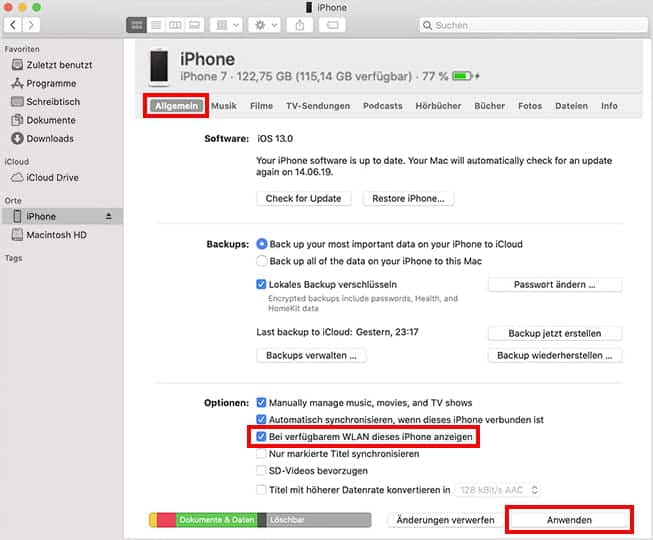The height and width of the screenshot is (540, 653).
Task: Switch to the Musik tab
Action: (224, 106)
